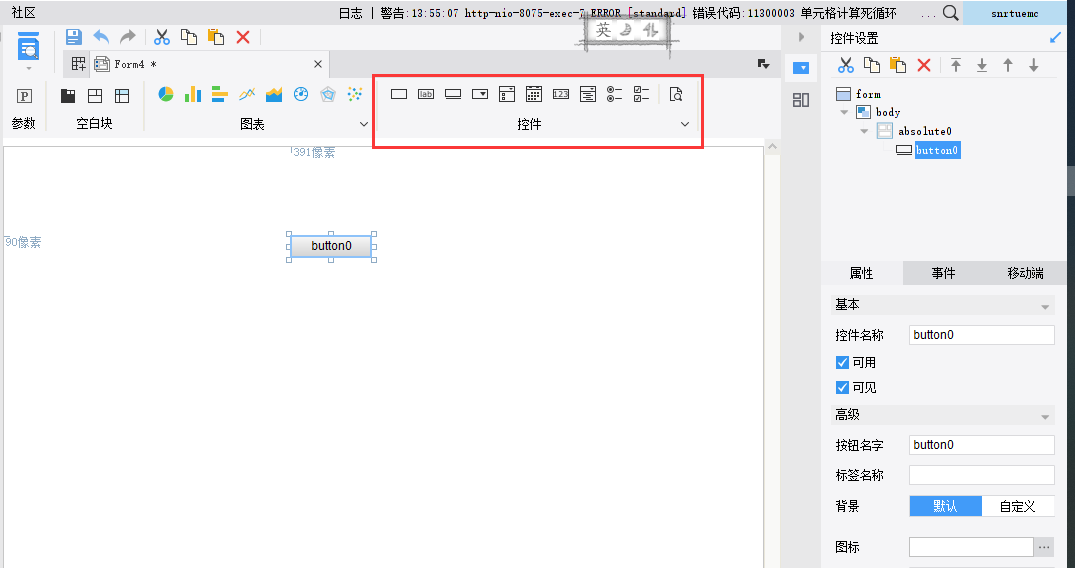Screen dimensions: 1075x568
Task: Collapse the body tree node
Action: 844,113
